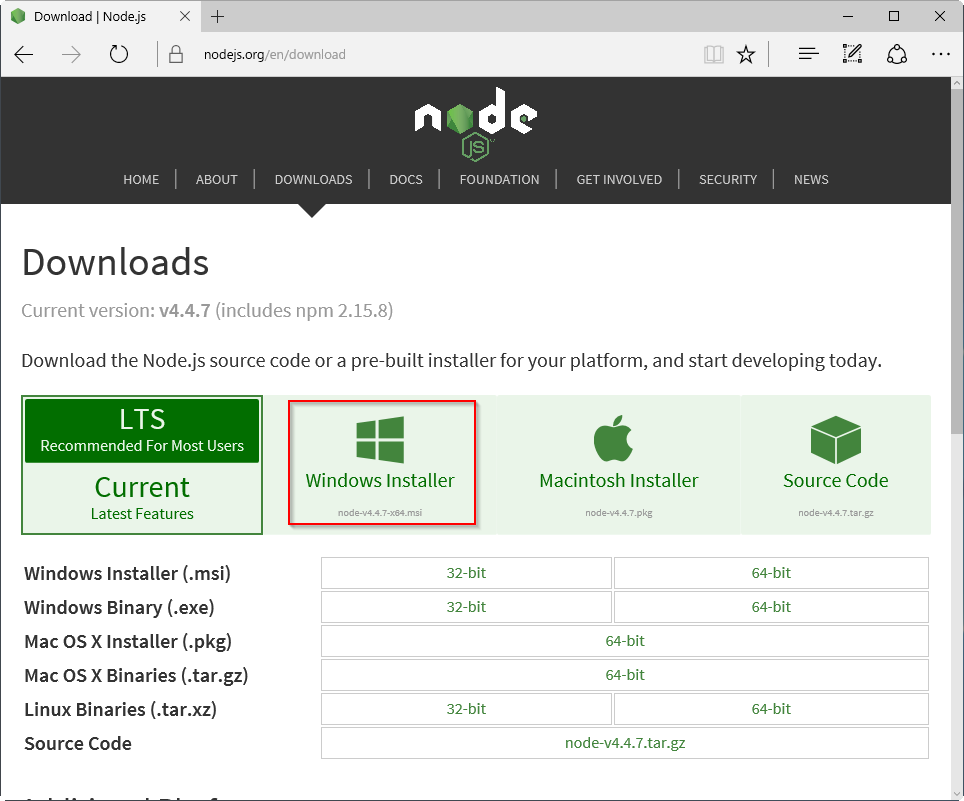The width and height of the screenshot is (964, 801).
Task: Click the lock icon in the address bar
Action: coord(176,55)
